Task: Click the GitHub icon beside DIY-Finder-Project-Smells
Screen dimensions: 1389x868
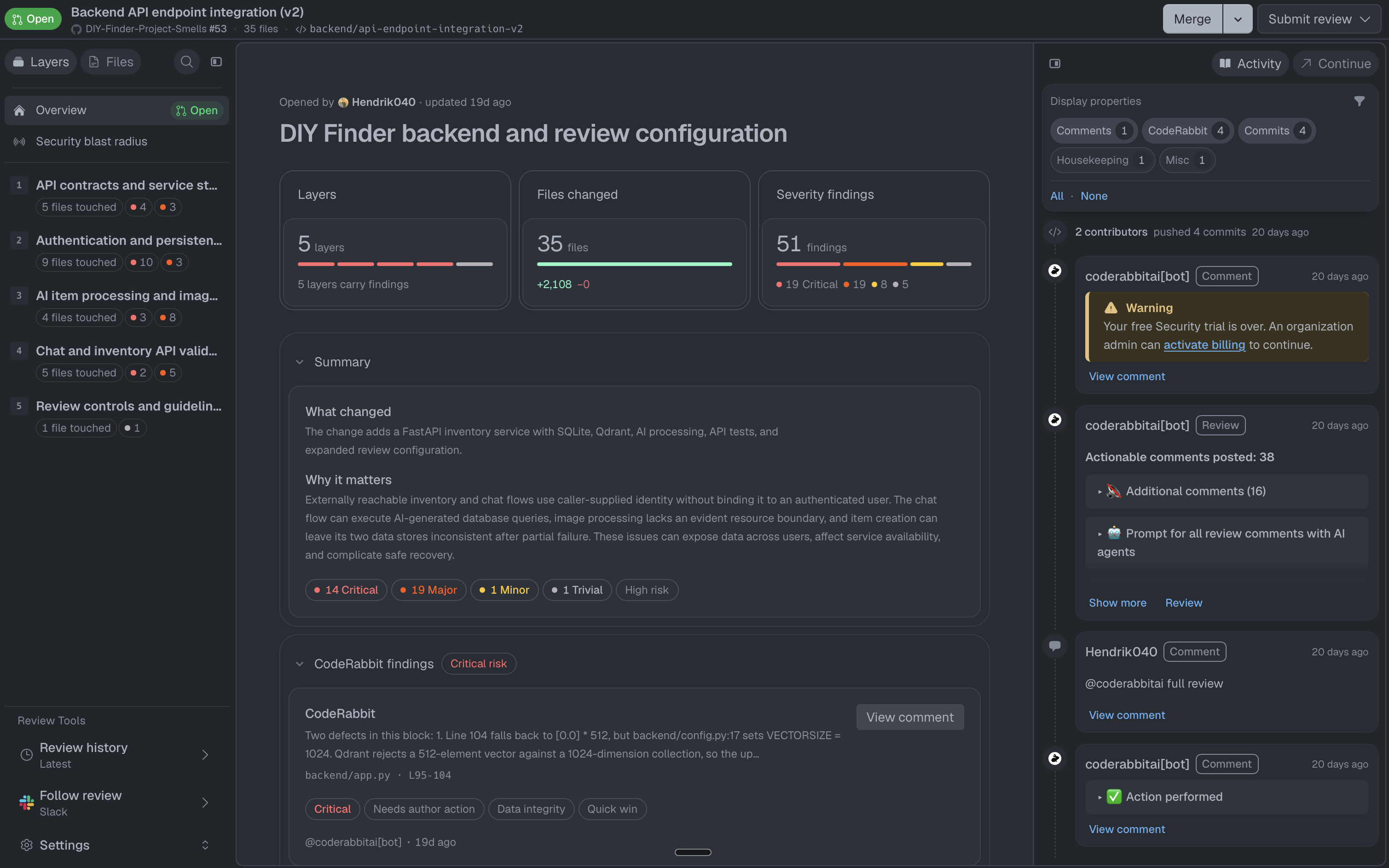Action: 76,29
